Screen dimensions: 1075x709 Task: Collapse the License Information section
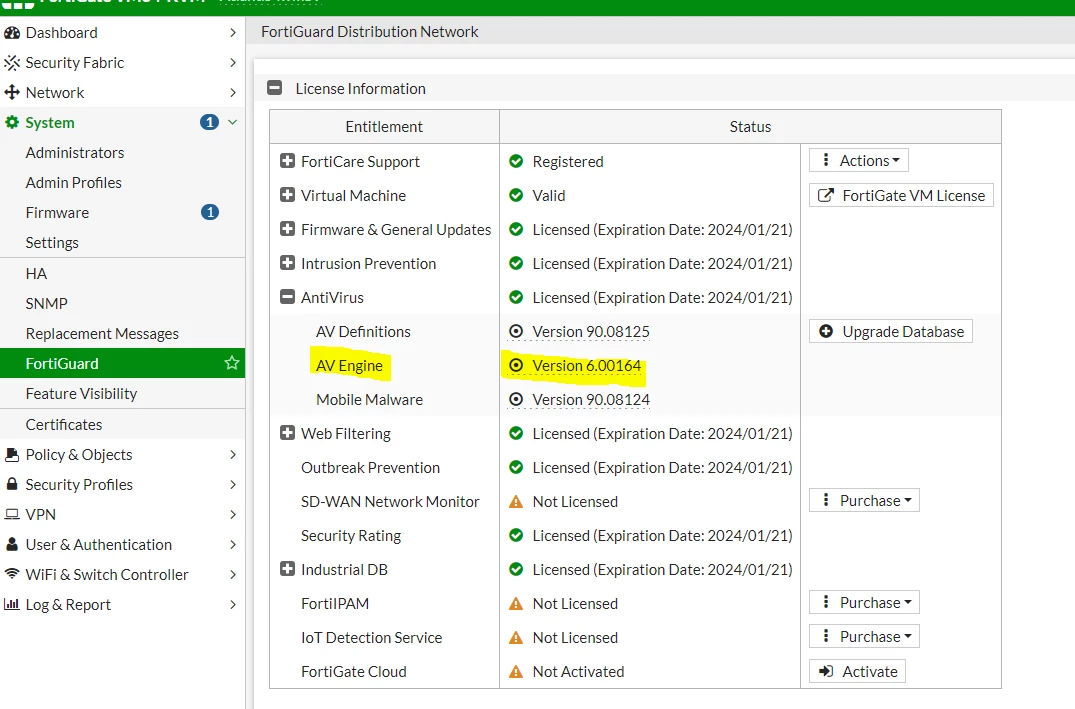point(275,88)
